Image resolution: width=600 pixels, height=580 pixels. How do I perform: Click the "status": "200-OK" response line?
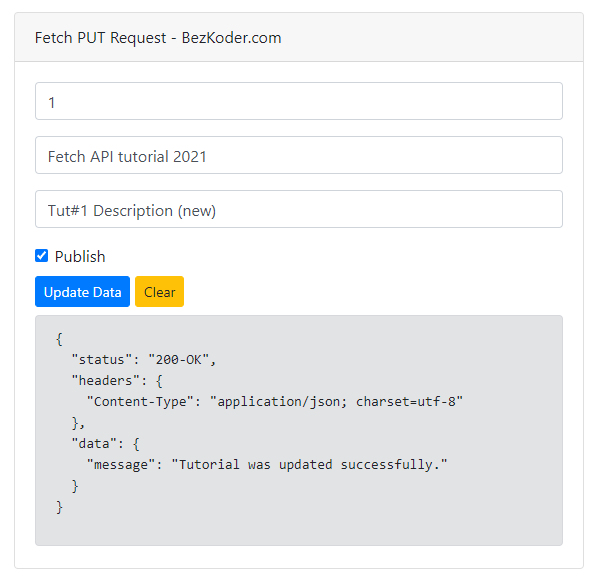pyautogui.click(x=143, y=359)
